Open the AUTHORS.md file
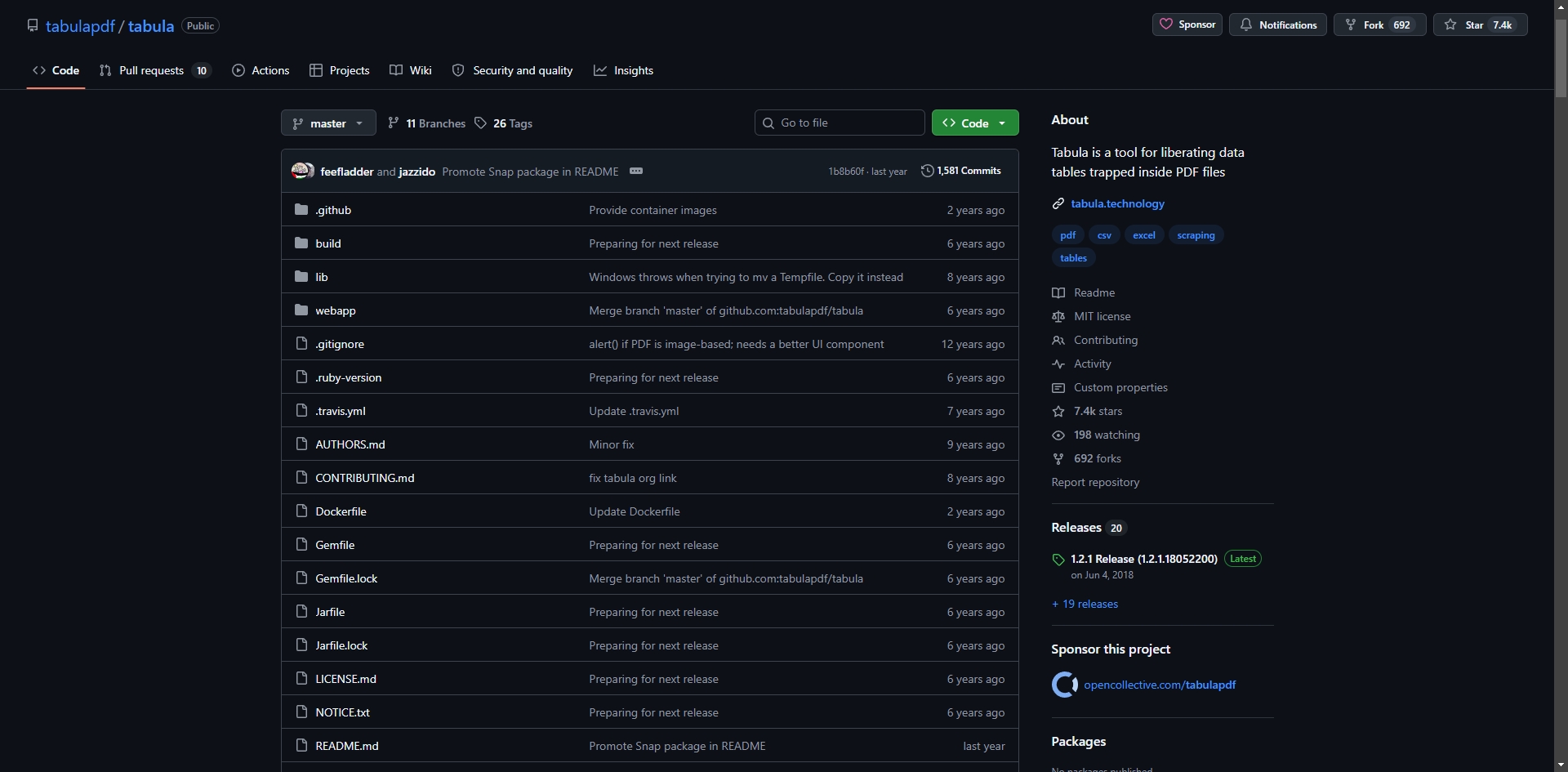Viewport: 1568px width, 772px height. click(x=350, y=444)
